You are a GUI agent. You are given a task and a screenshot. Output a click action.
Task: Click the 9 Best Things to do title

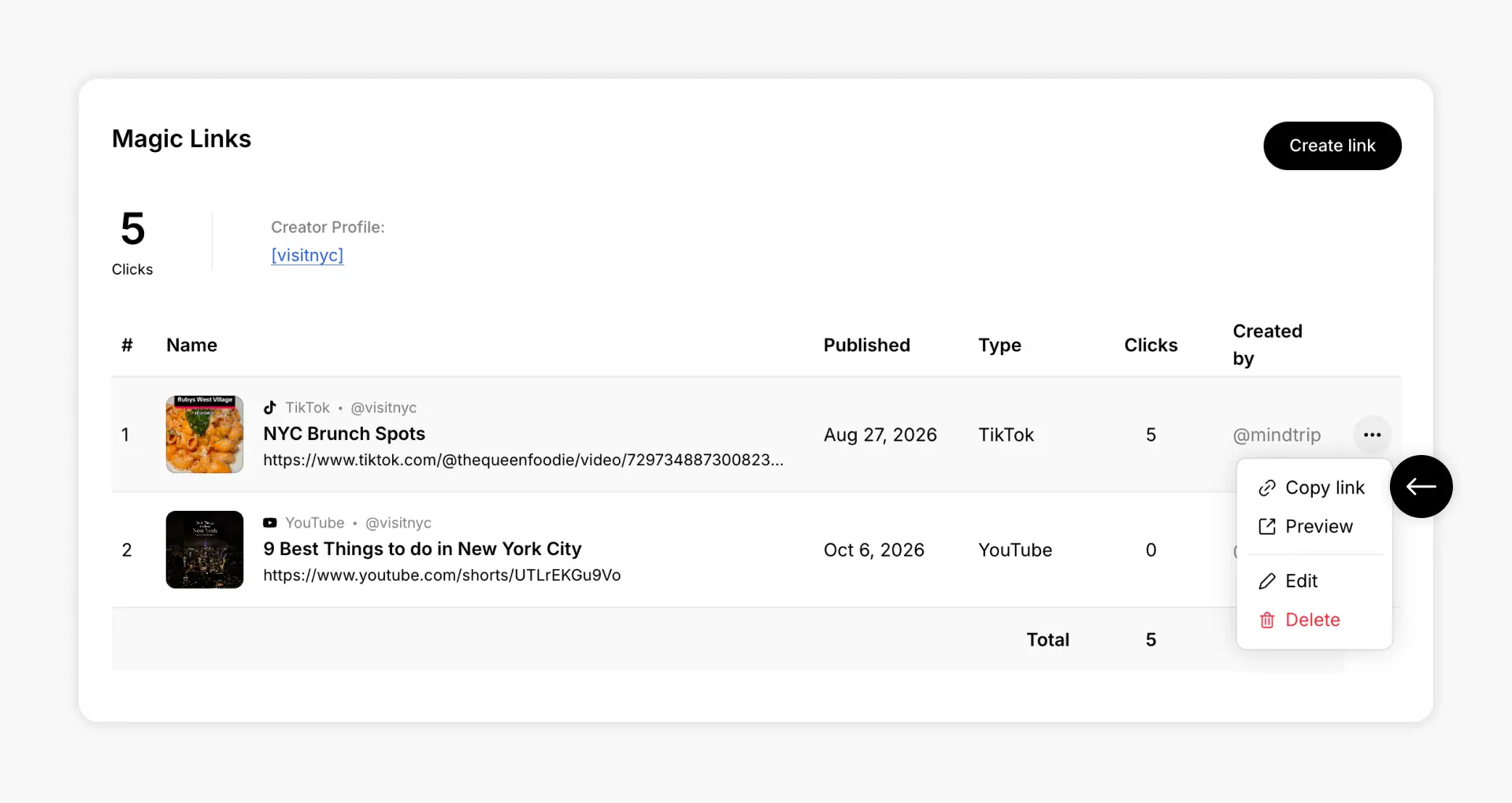[x=422, y=549]
